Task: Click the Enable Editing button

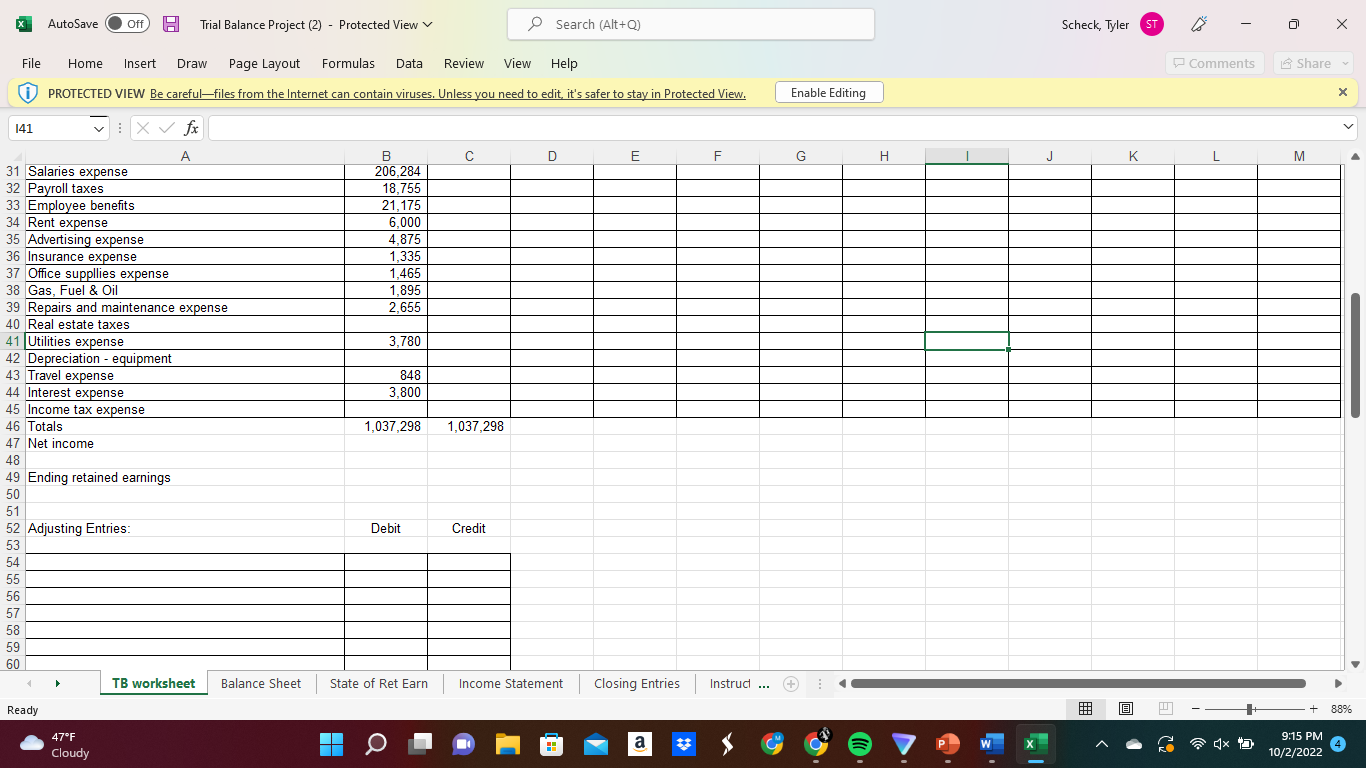Action: pos(830,92)
